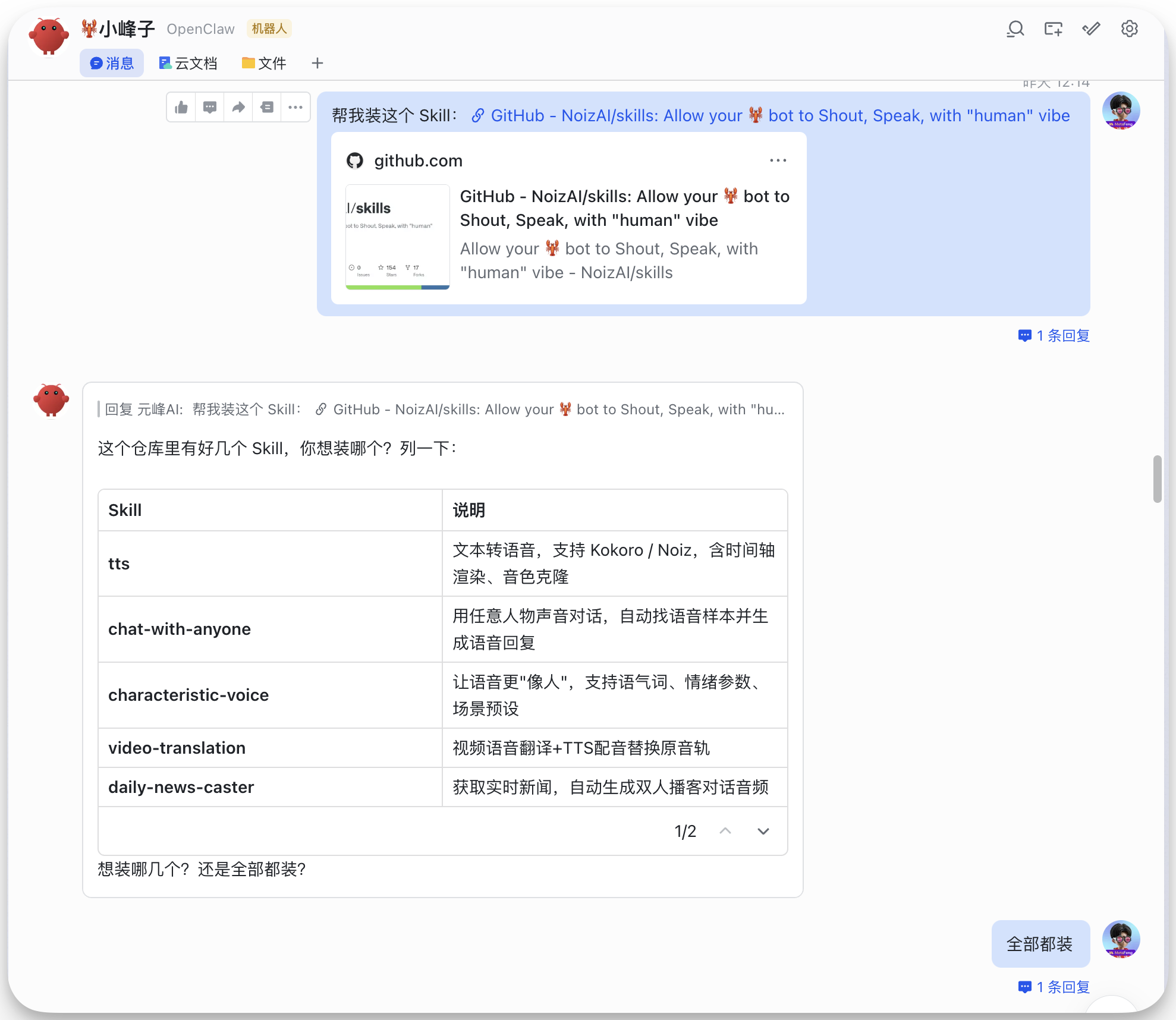1176x1020 pixels.
Task: Open more message actions ellipsis
Action: (295, 107)
